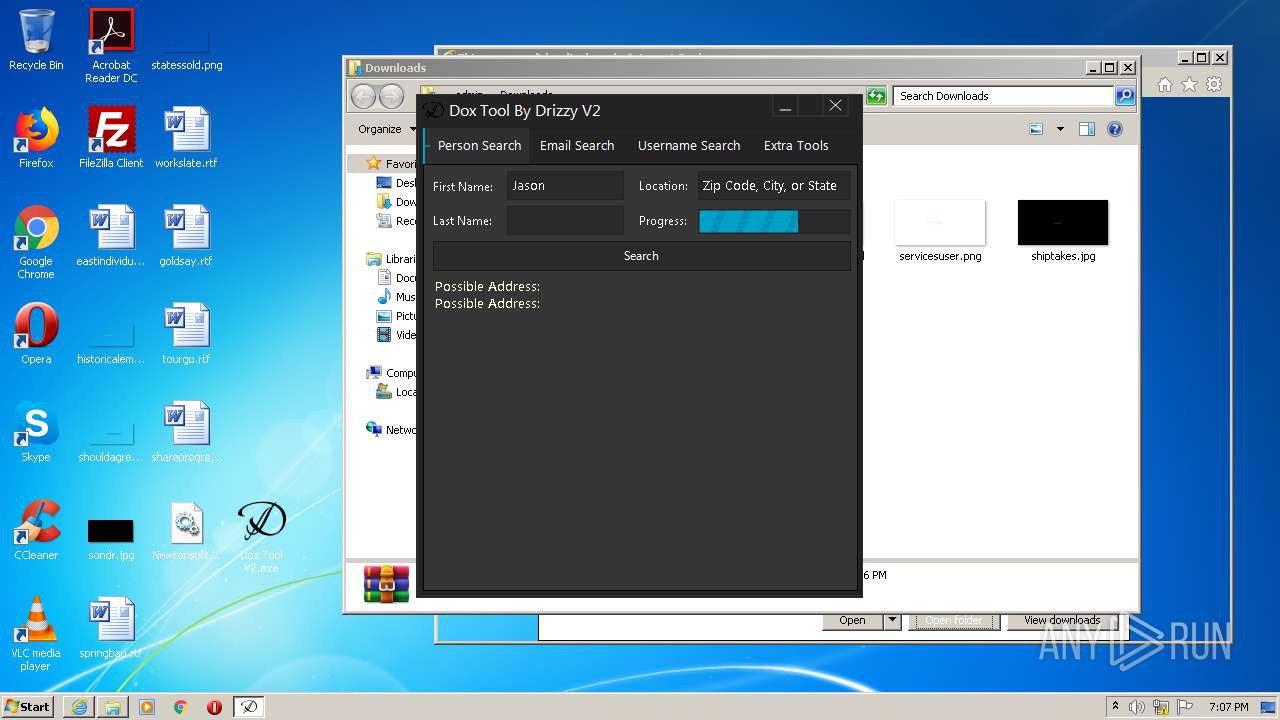
Task: Switch to the Email Search tab
Action: [577, 145]
